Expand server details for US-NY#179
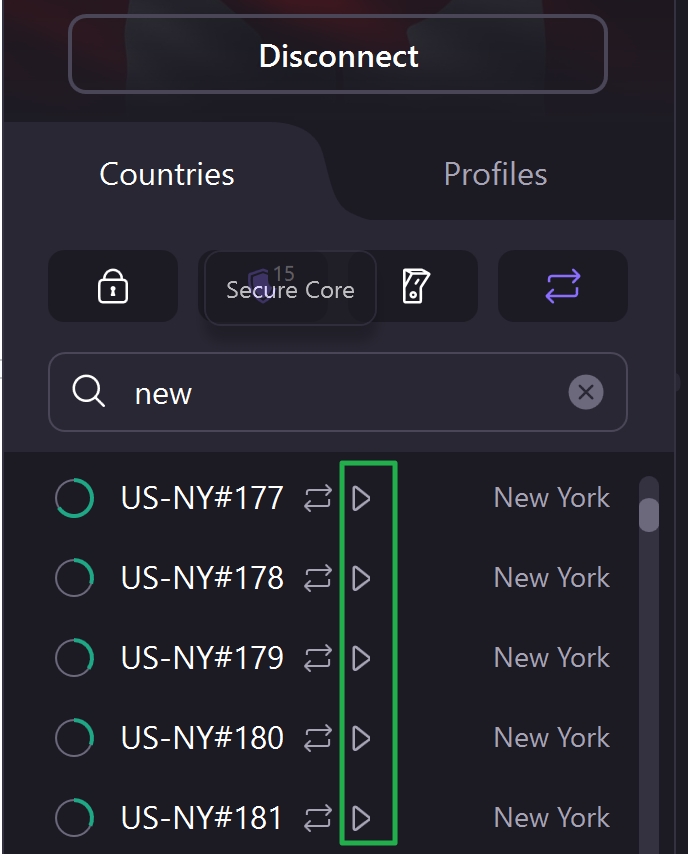Image resolution: width=688 pixels, height=854 pixels. click(x=360, y=657)
